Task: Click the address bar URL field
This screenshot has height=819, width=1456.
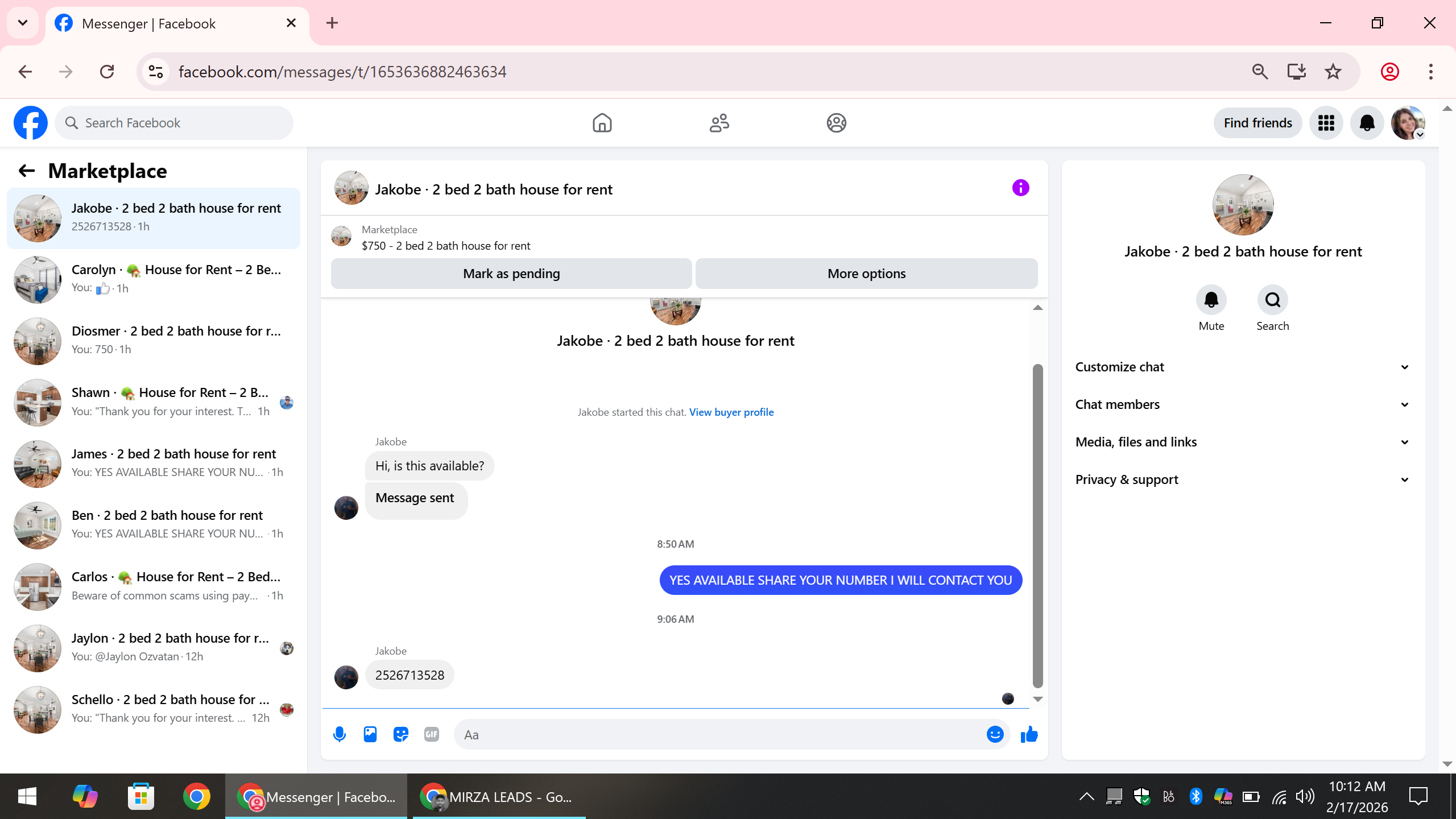Action: click(705, 72)
